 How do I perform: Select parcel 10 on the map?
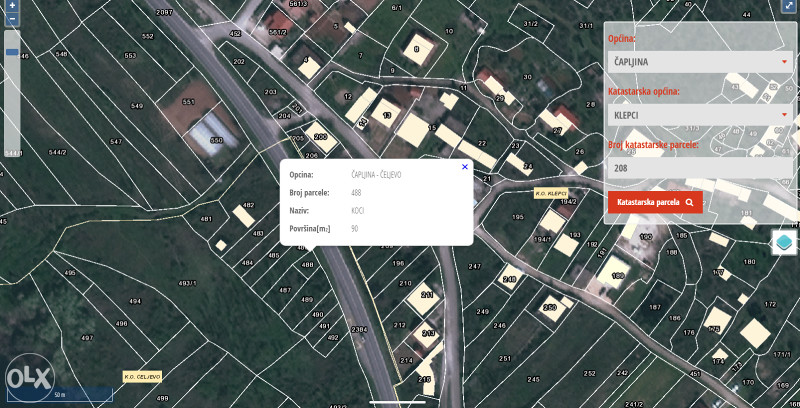click(449, 31)
